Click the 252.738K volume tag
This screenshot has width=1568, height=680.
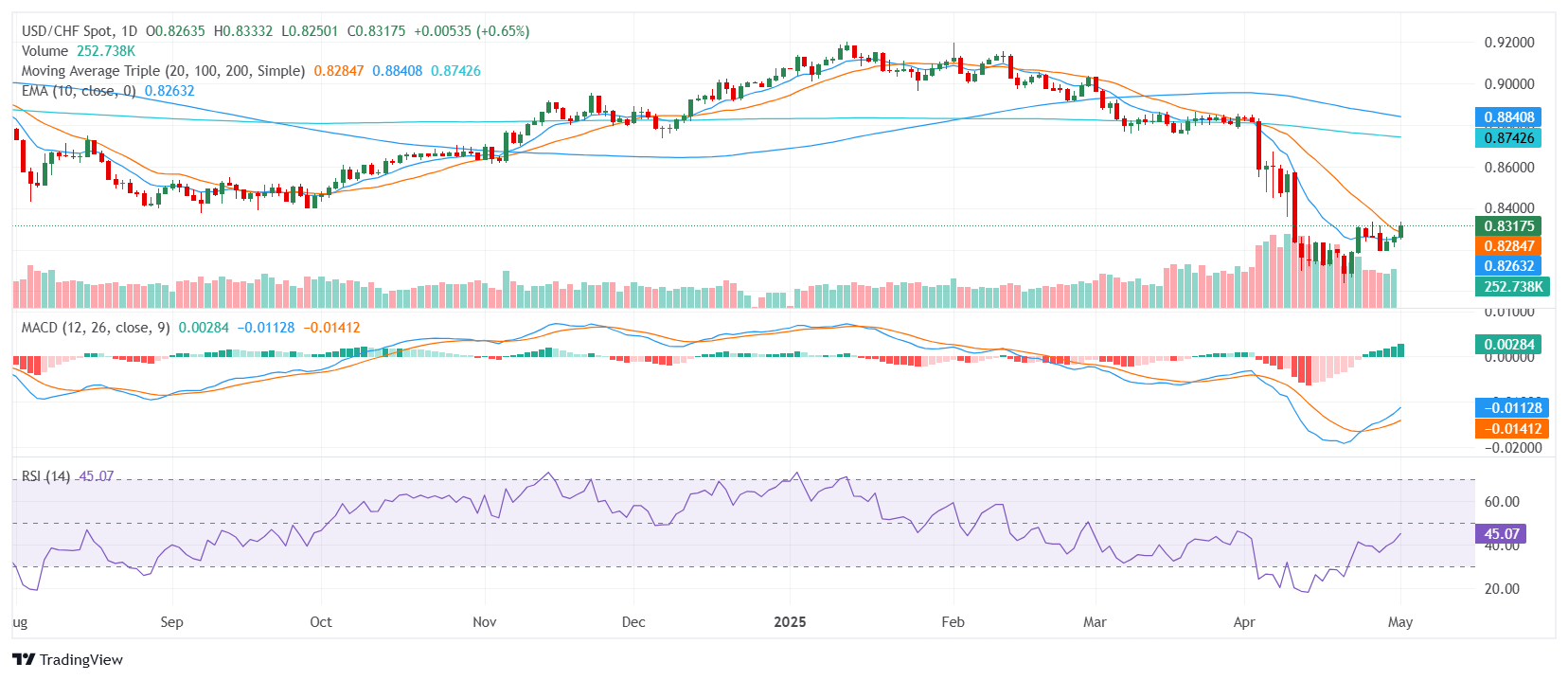tap(1512, 287)
